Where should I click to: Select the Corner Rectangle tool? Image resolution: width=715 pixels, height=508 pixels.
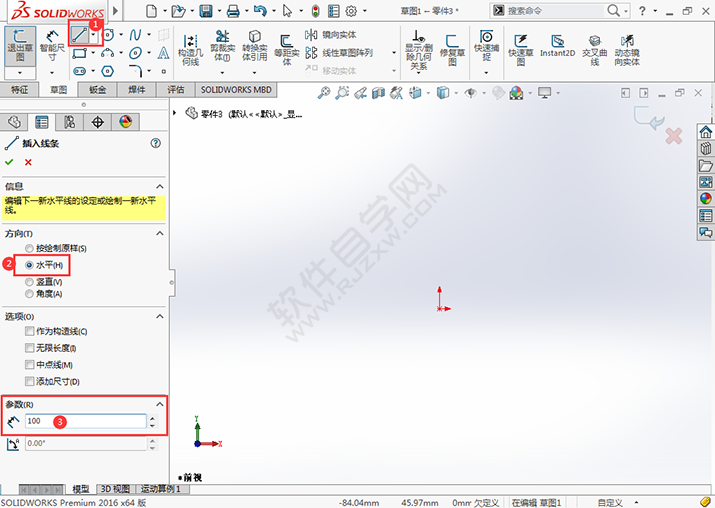click(x=79, y=53)
